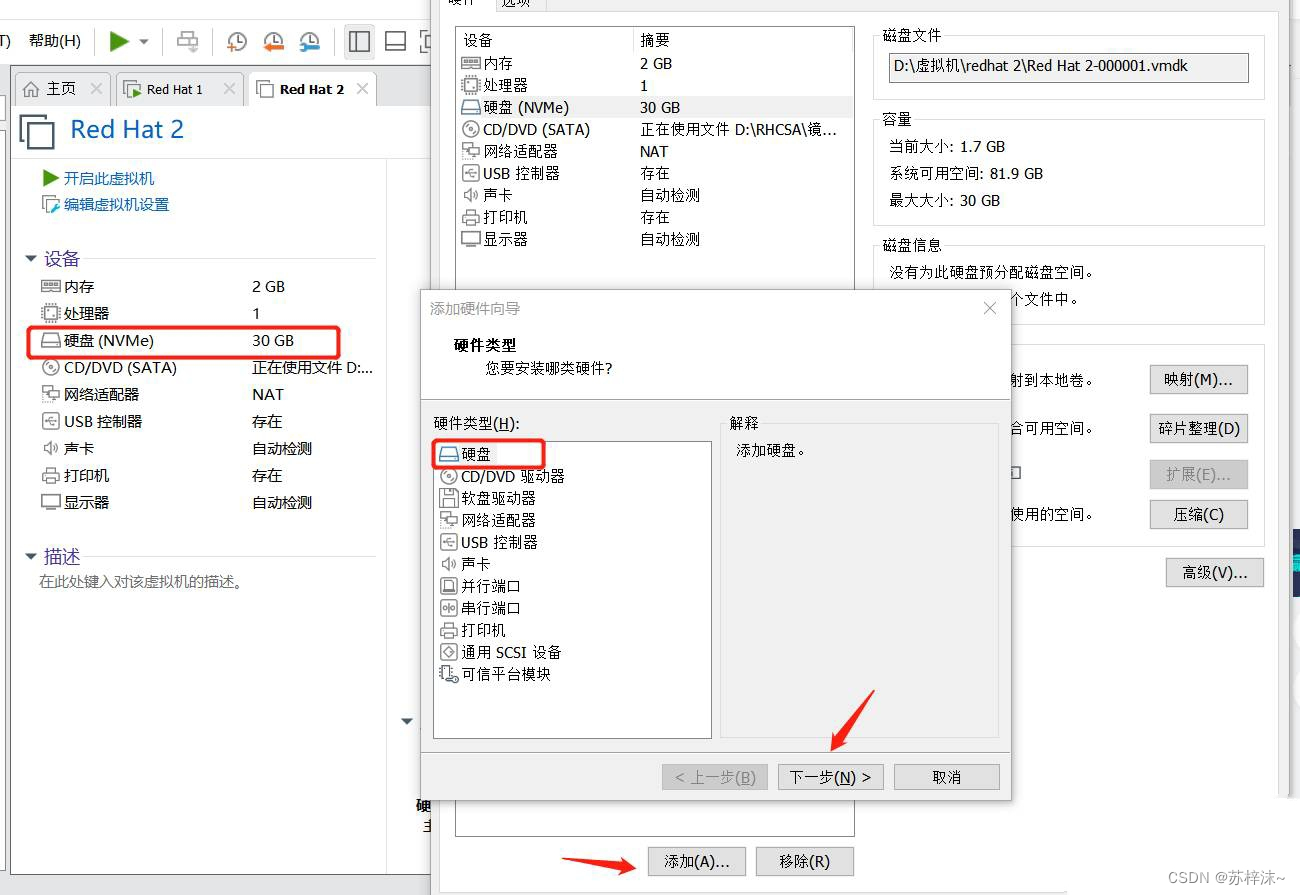Click 下一步(N) to continue the wizard
The image size is (1300, 895).
pos(830,776)
